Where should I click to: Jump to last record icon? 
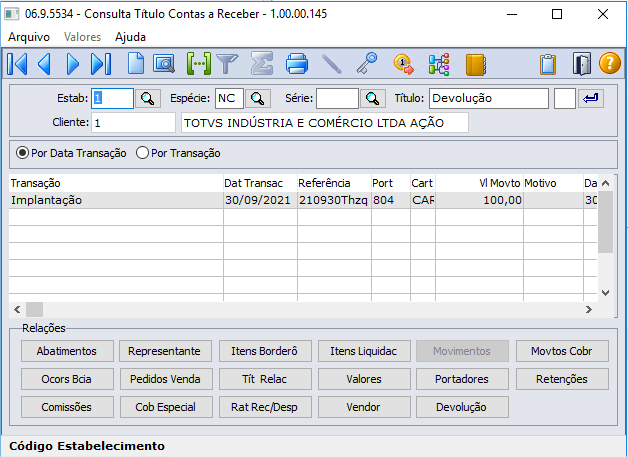pos(101,64)
